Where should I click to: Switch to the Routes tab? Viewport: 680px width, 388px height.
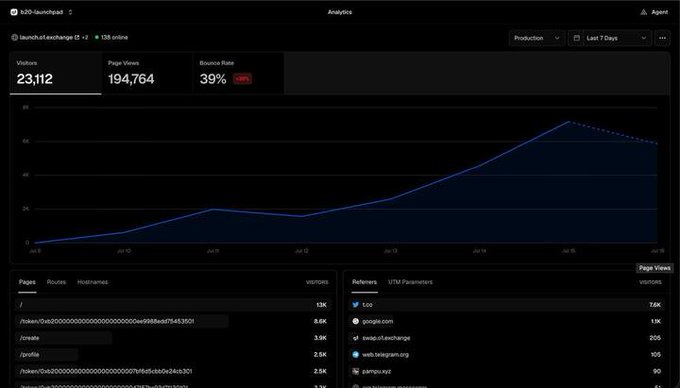pos(56,282)
